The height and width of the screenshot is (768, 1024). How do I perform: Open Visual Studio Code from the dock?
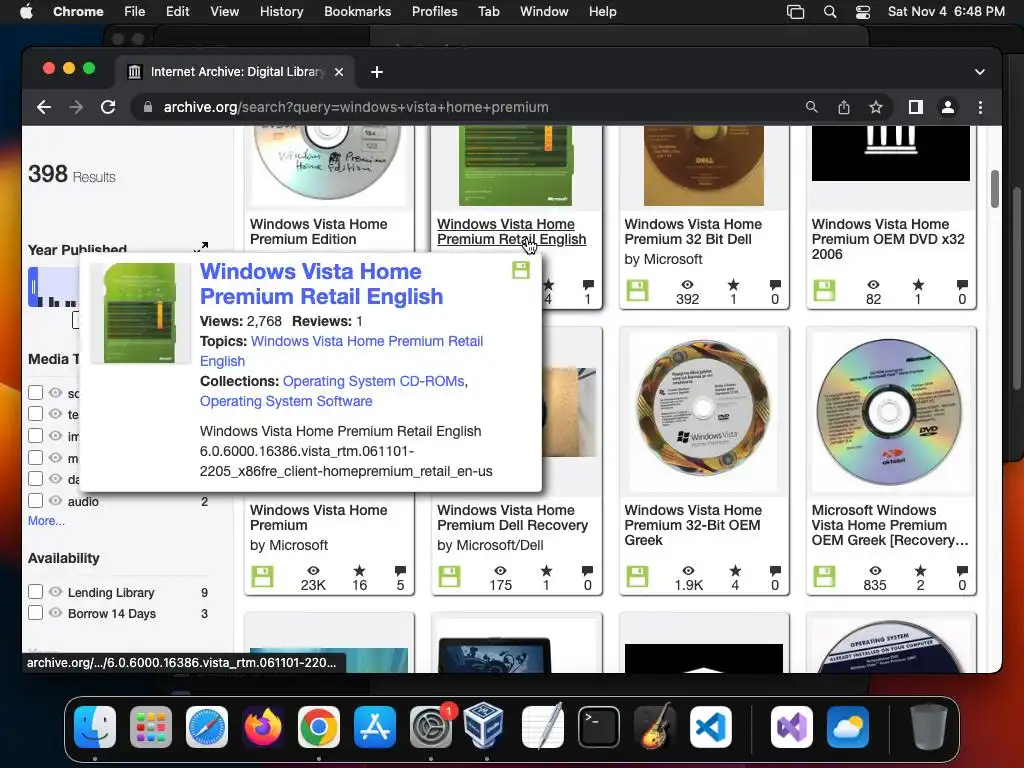point(711,727)
